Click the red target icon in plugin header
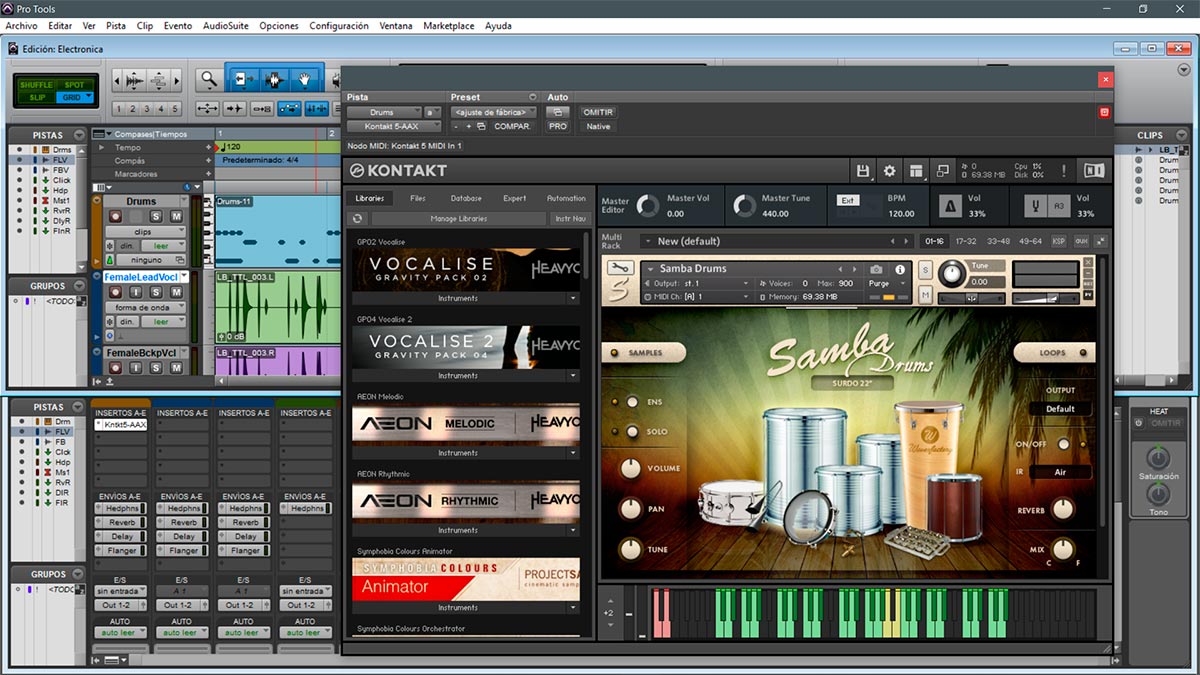The height and width of the screenshot is (675, 1200). point(1105,112)
